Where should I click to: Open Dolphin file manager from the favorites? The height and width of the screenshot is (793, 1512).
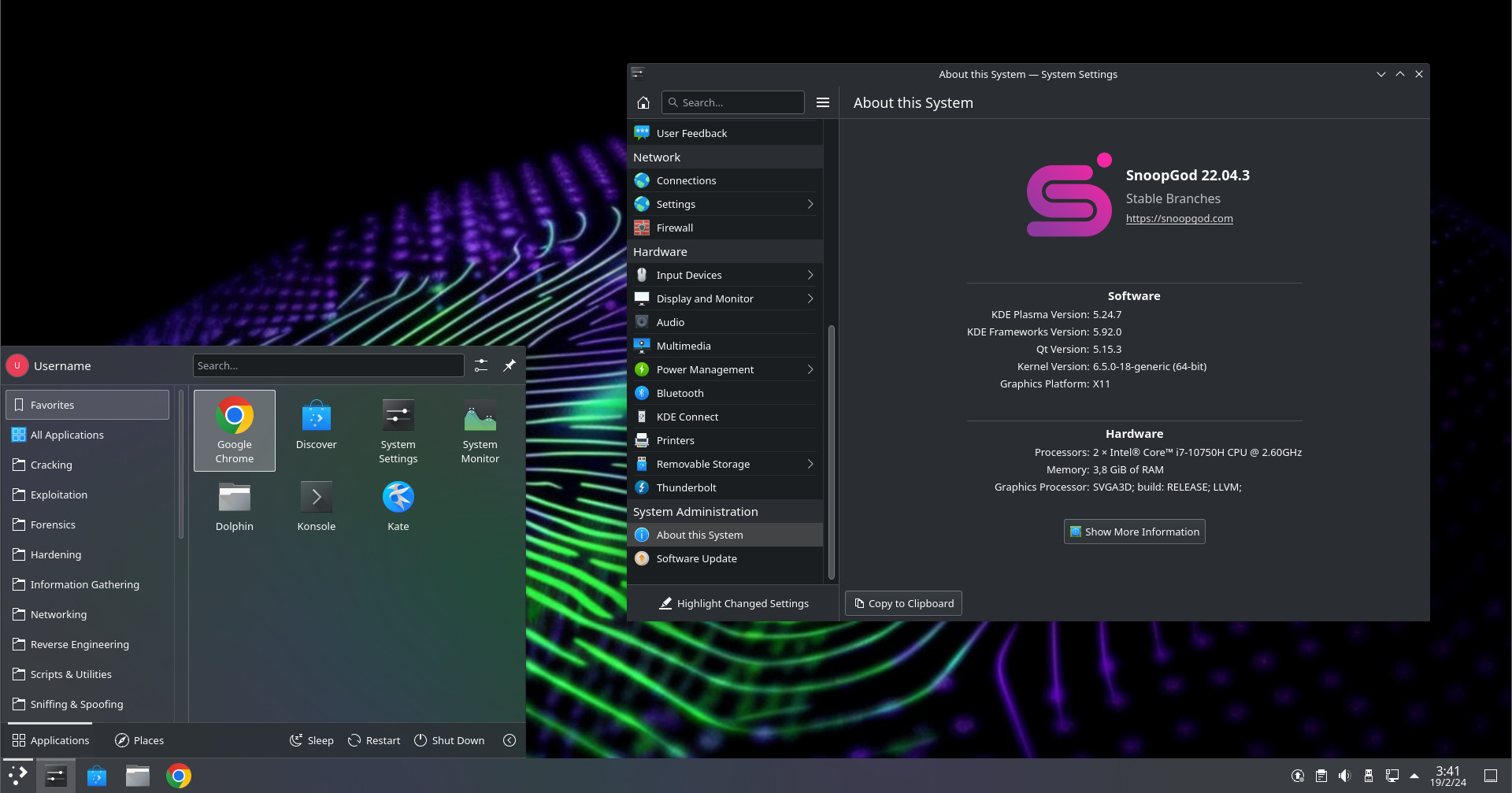[235, 506]
